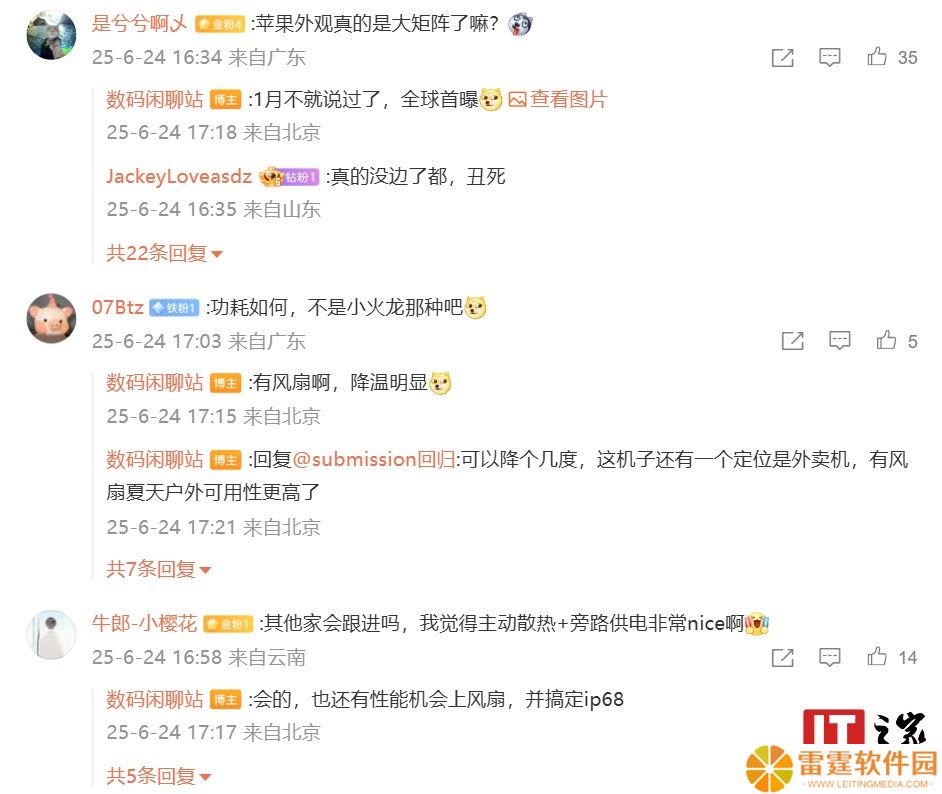Open reply box for 07Btz's comment

coord(839,341)
